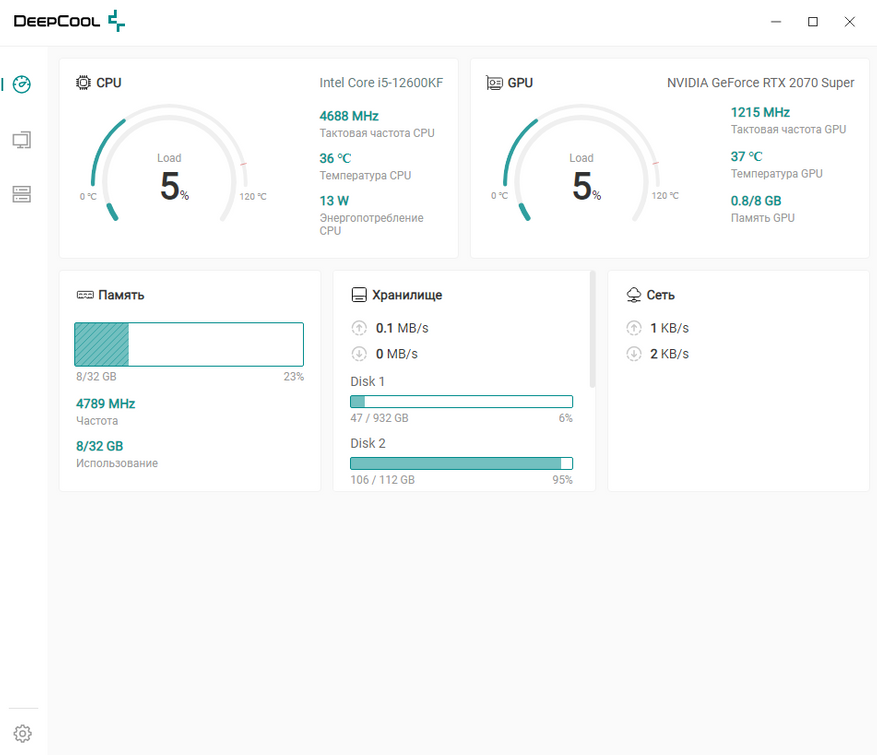Close the DeepCool window
Screen dimensions: 877x755
click(850, 22)
